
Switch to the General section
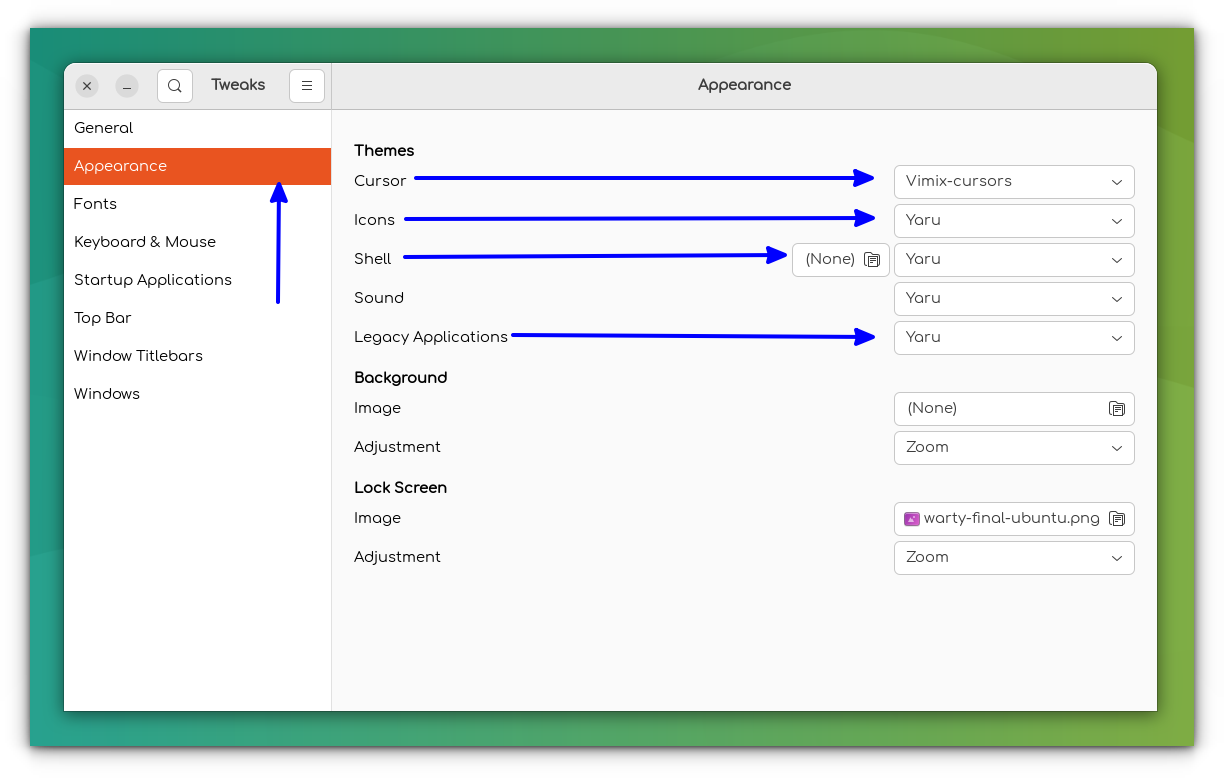coord(103,128)
